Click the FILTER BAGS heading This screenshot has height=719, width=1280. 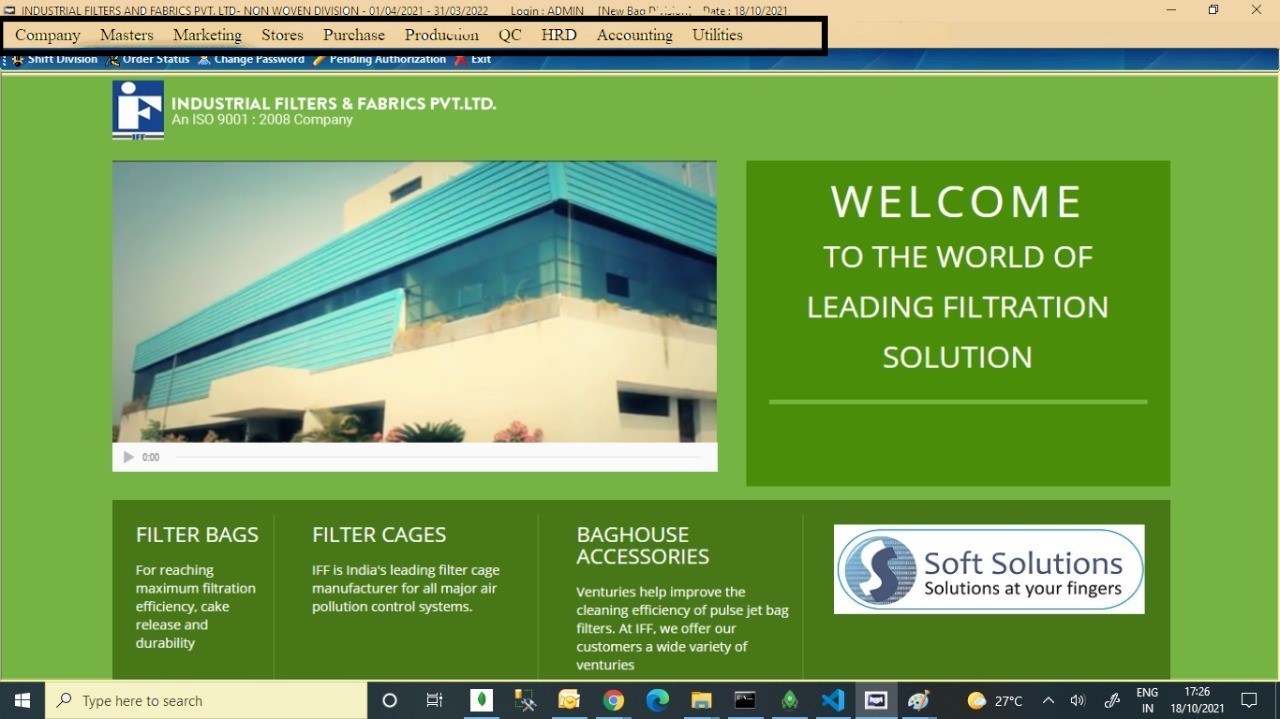tap(197, 535)
